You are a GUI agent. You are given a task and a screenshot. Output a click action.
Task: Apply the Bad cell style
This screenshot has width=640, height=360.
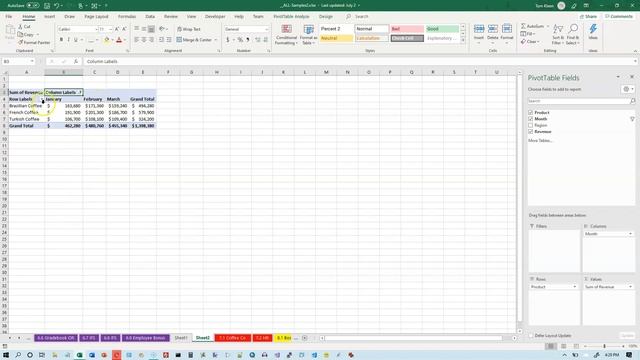pos(407,29)
